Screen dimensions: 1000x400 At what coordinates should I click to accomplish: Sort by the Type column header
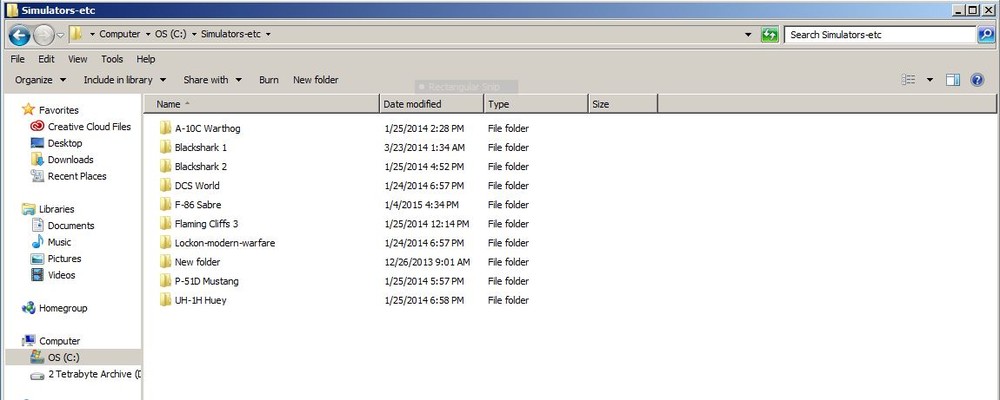coord(536,104)
